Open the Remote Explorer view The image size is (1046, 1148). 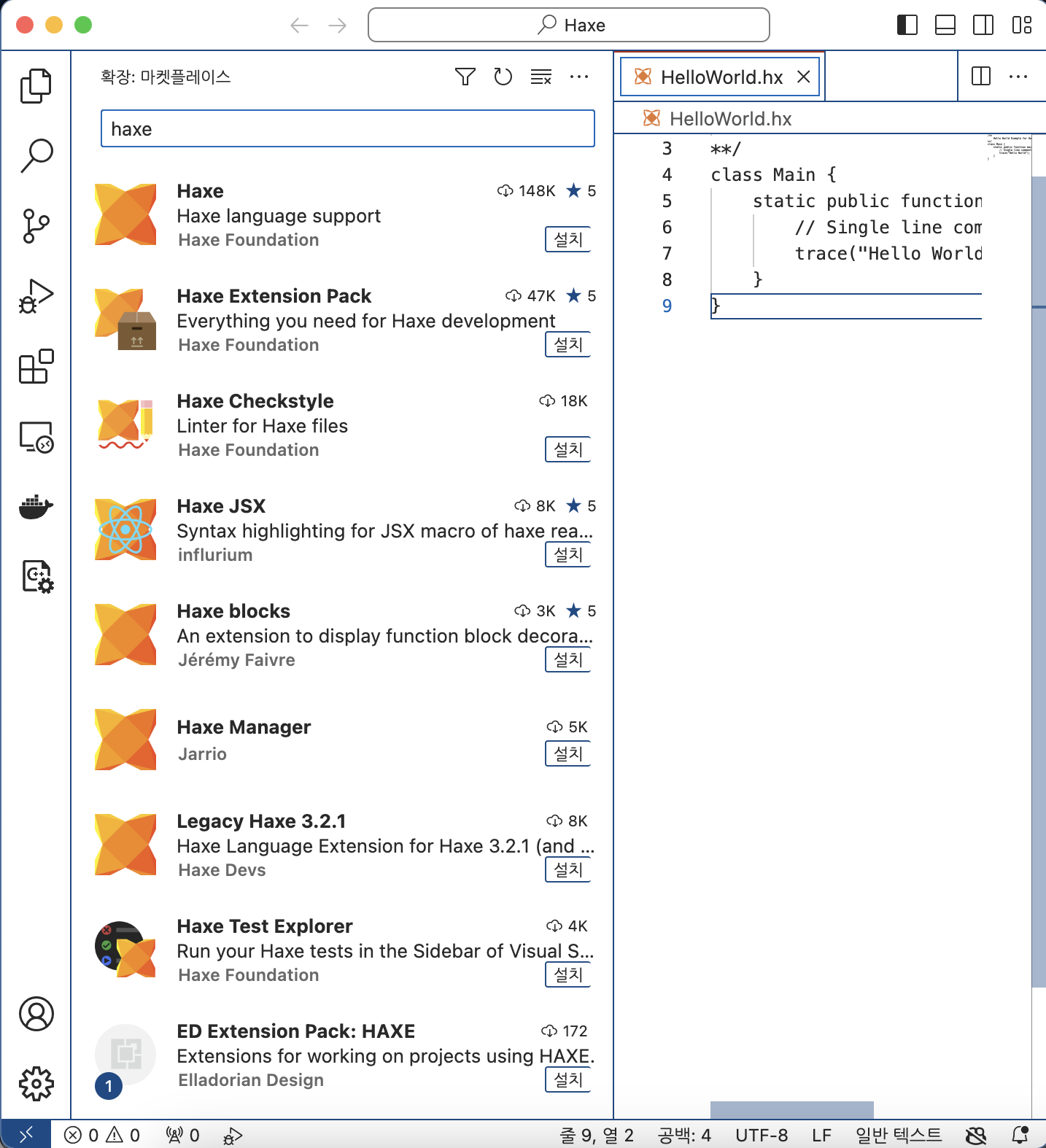(x=36, y=437)
